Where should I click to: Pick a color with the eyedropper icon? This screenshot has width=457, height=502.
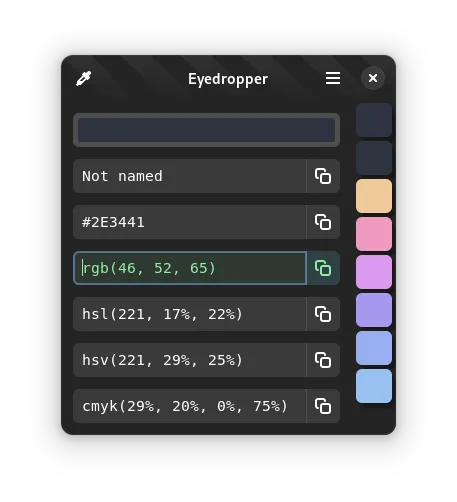pos(83,79)
